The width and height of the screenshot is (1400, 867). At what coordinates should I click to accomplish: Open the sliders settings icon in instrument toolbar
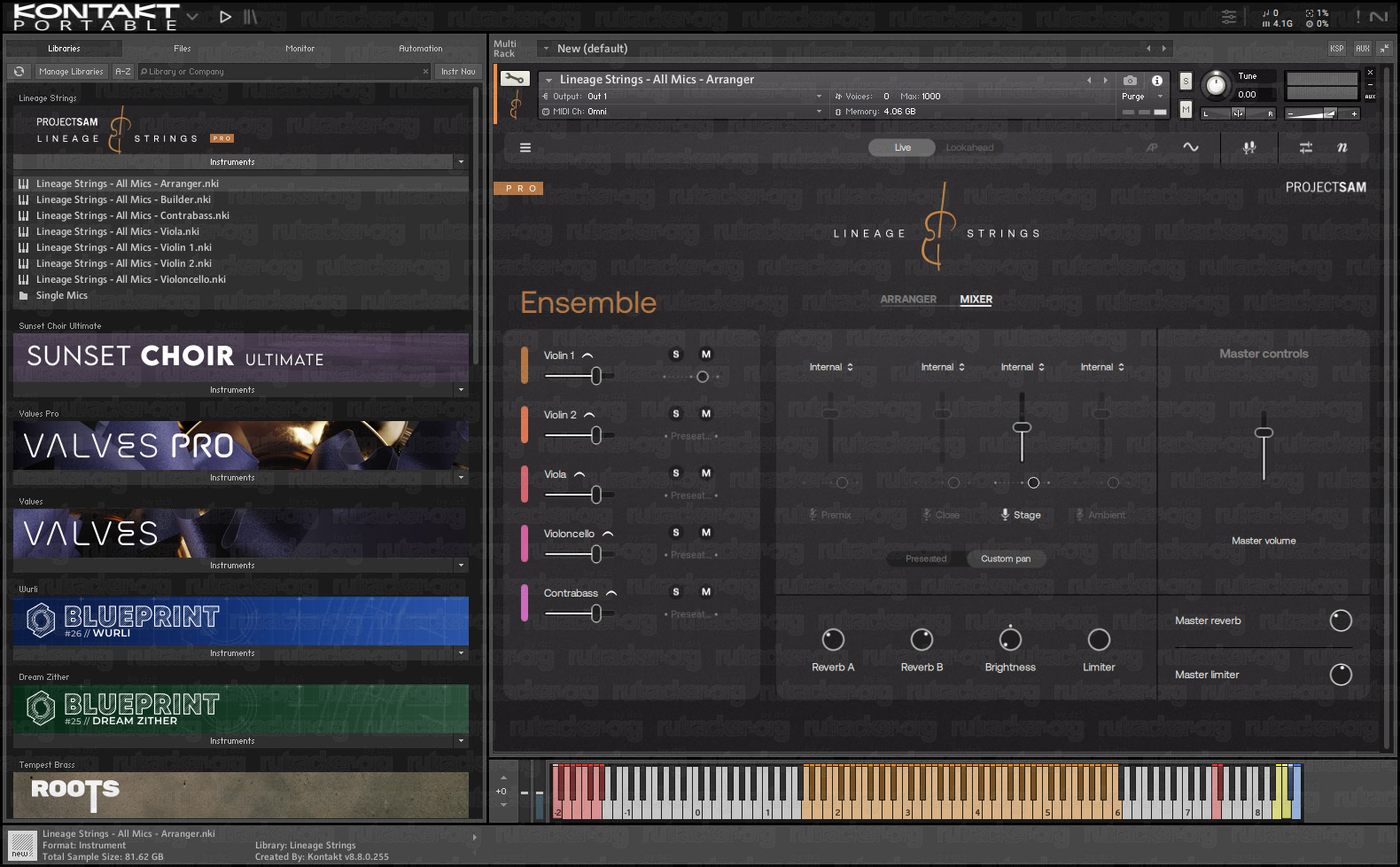[x=1305, y=148]
